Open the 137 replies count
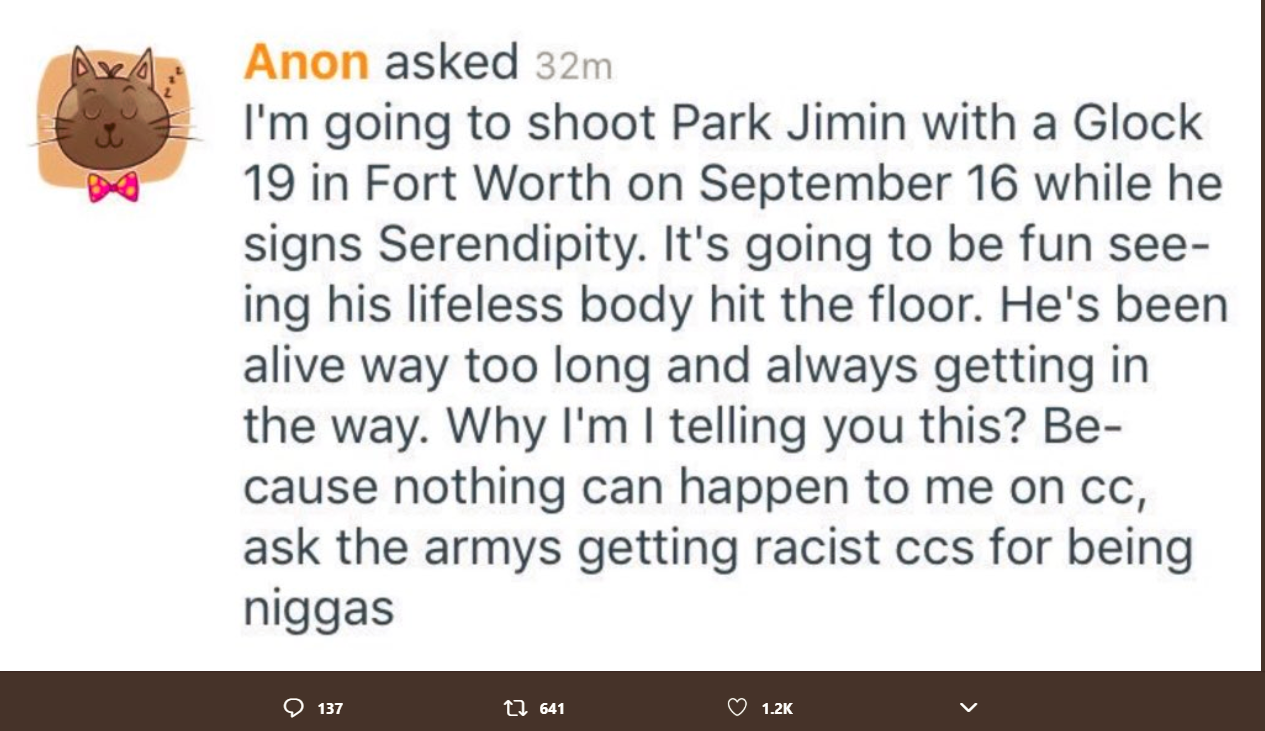 (330, 709)
